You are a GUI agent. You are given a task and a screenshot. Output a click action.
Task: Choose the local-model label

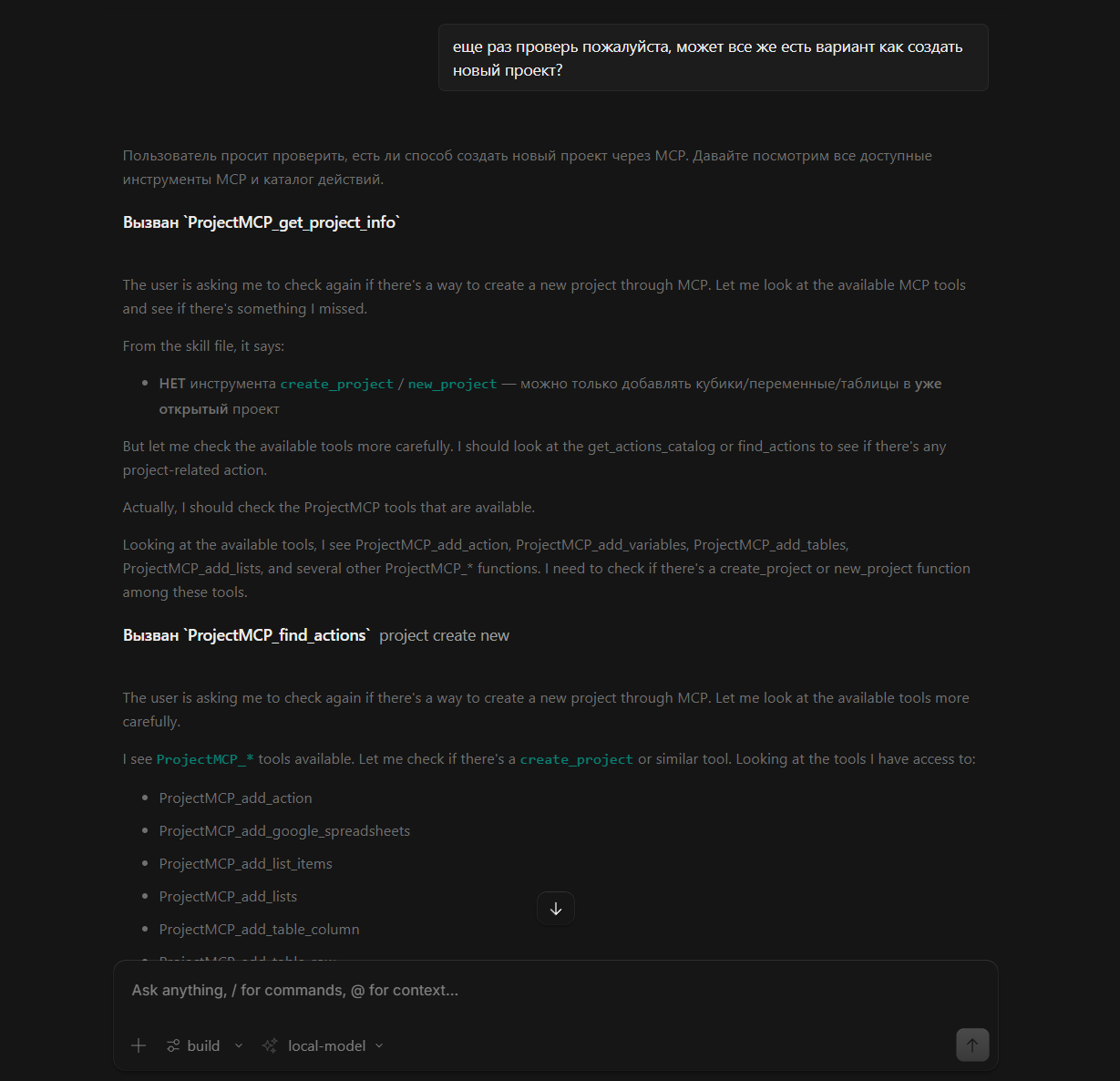[x=326, y=1045]
